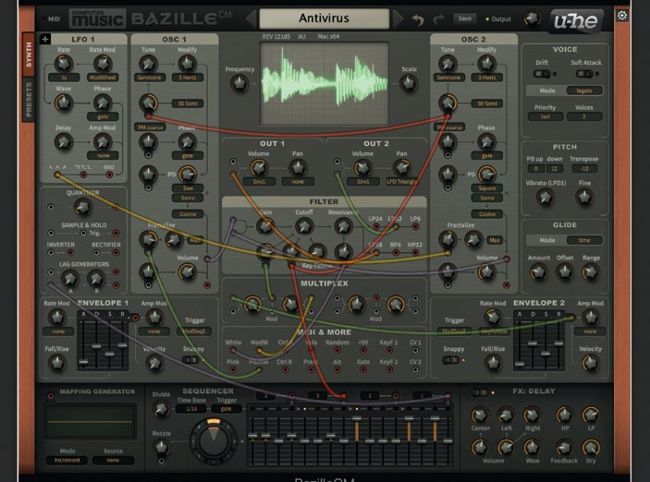
Task: Click the +5V jack in MIDI & More
Action: [x=363, y=350]
